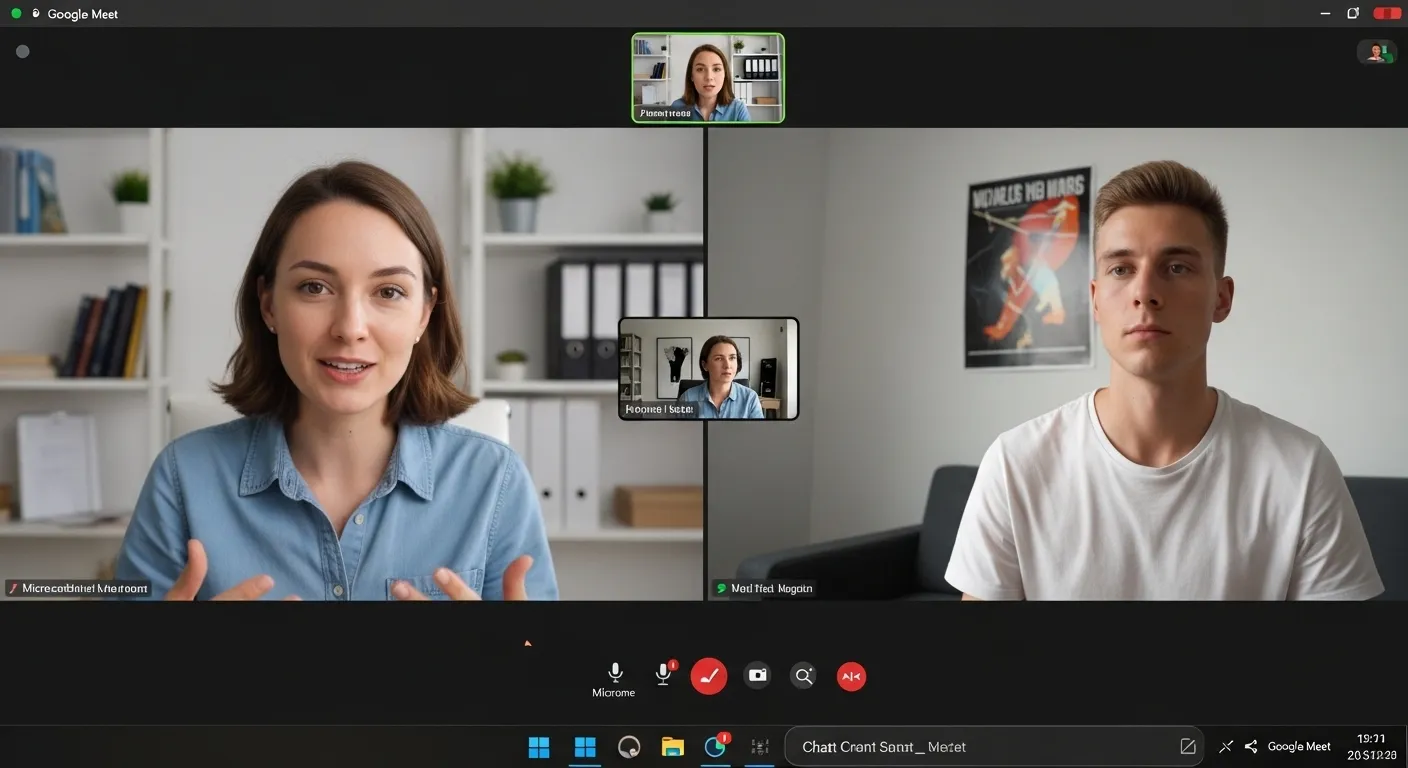Screen dimensions: 1408x768
Task: Open File Explorer from the taskbar
Action: click(x=673, y=747)
